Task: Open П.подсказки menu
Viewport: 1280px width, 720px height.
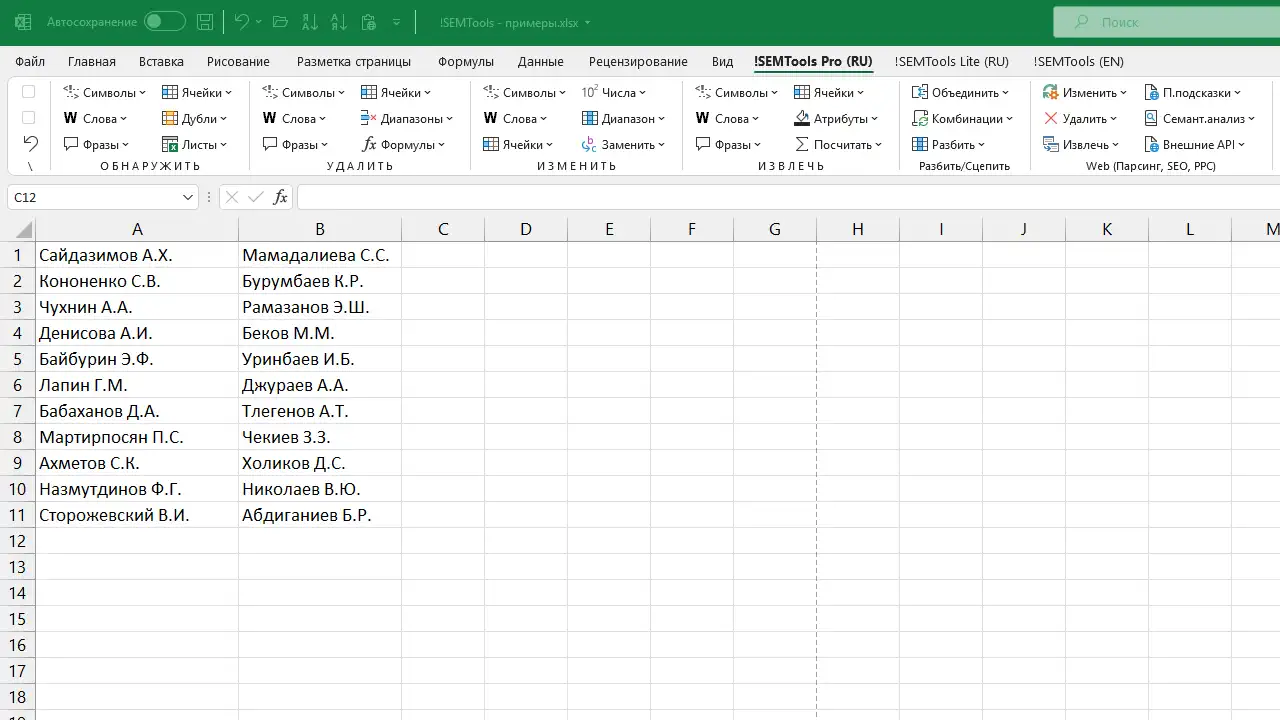Action: (x=1193, y=92)
